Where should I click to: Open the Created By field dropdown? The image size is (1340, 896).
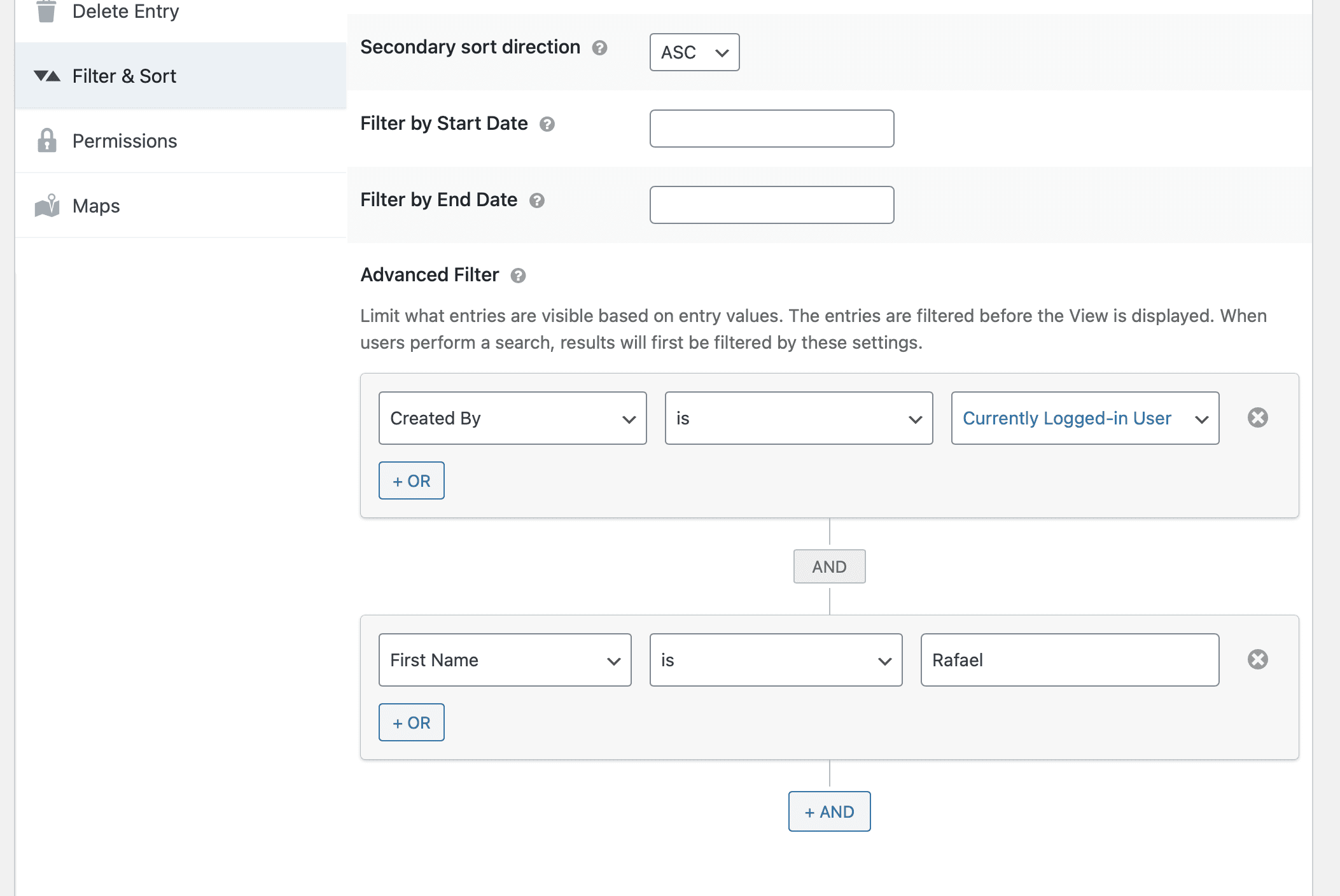coord(512,418)
